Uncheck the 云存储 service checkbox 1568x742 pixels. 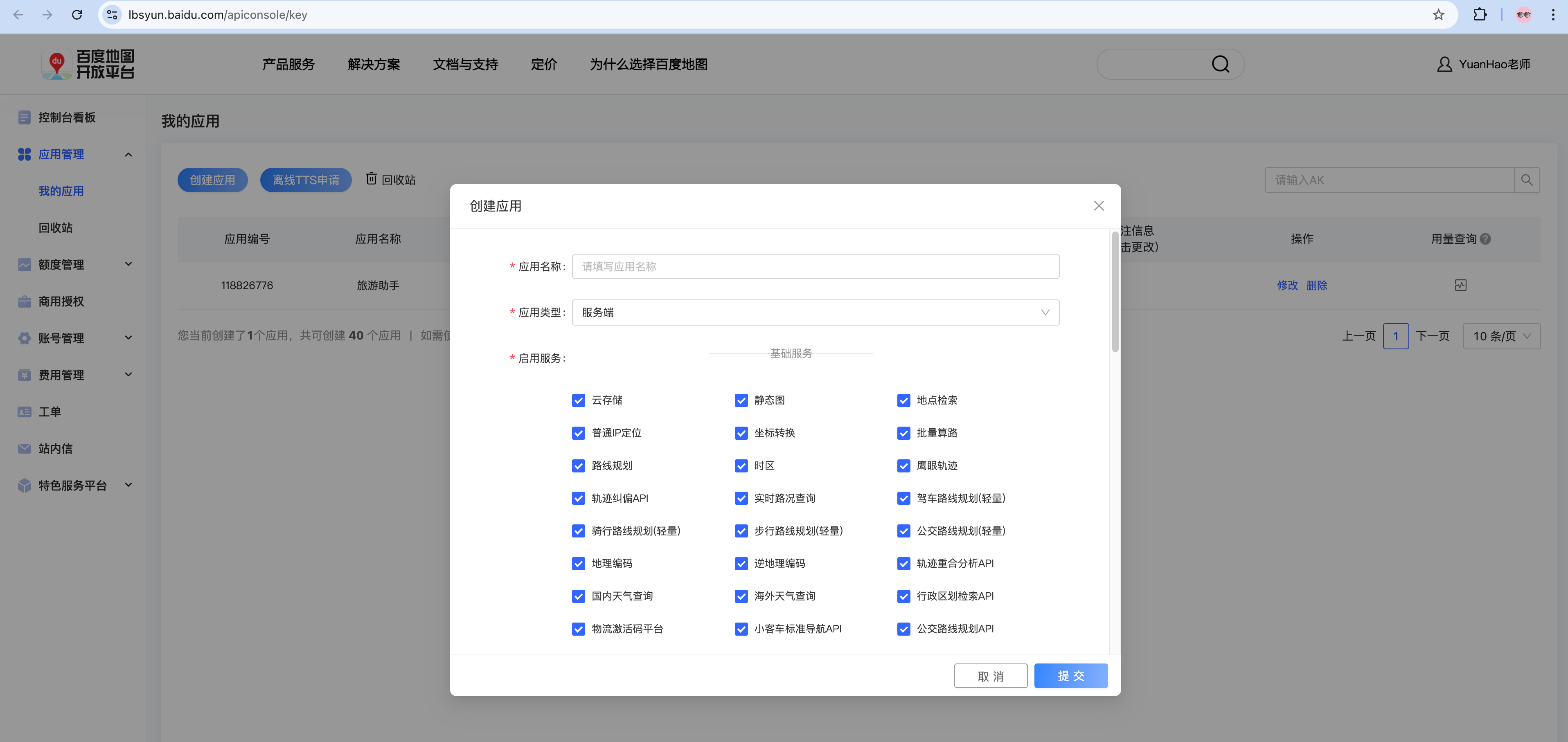point(578,400)
